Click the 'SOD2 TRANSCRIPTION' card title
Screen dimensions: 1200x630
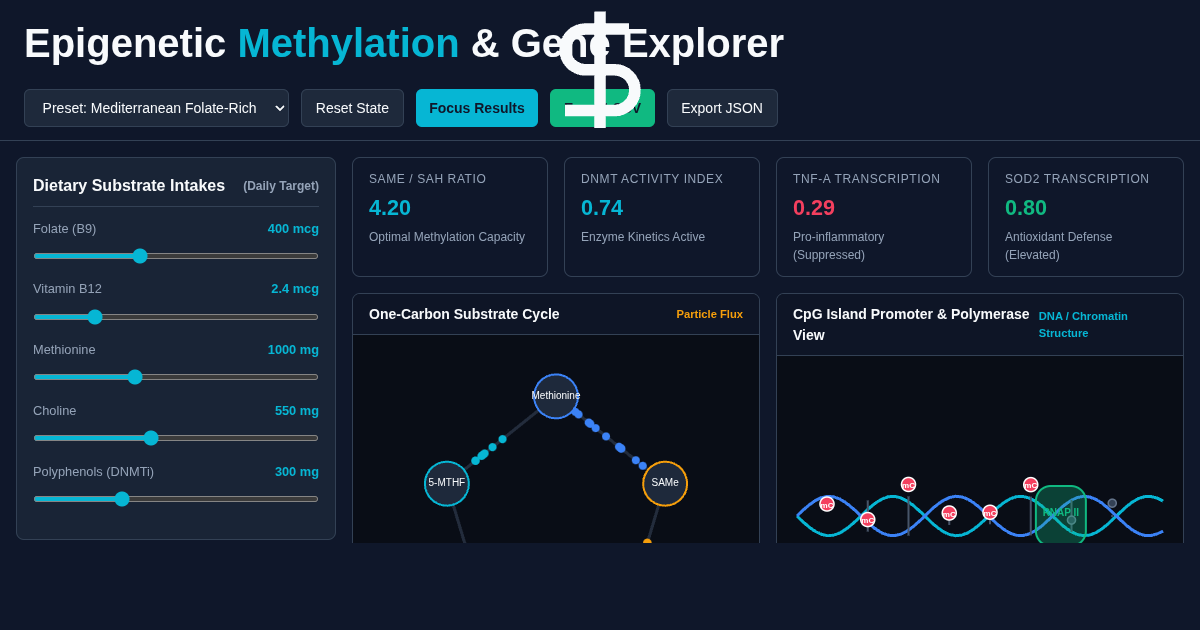pos(1077,179)
